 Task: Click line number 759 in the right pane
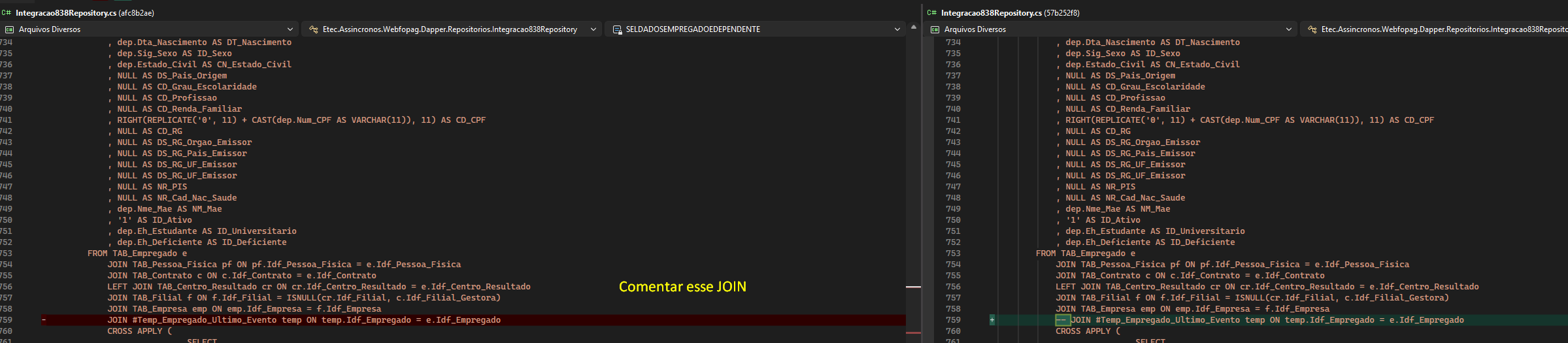(x=953, y=320)
